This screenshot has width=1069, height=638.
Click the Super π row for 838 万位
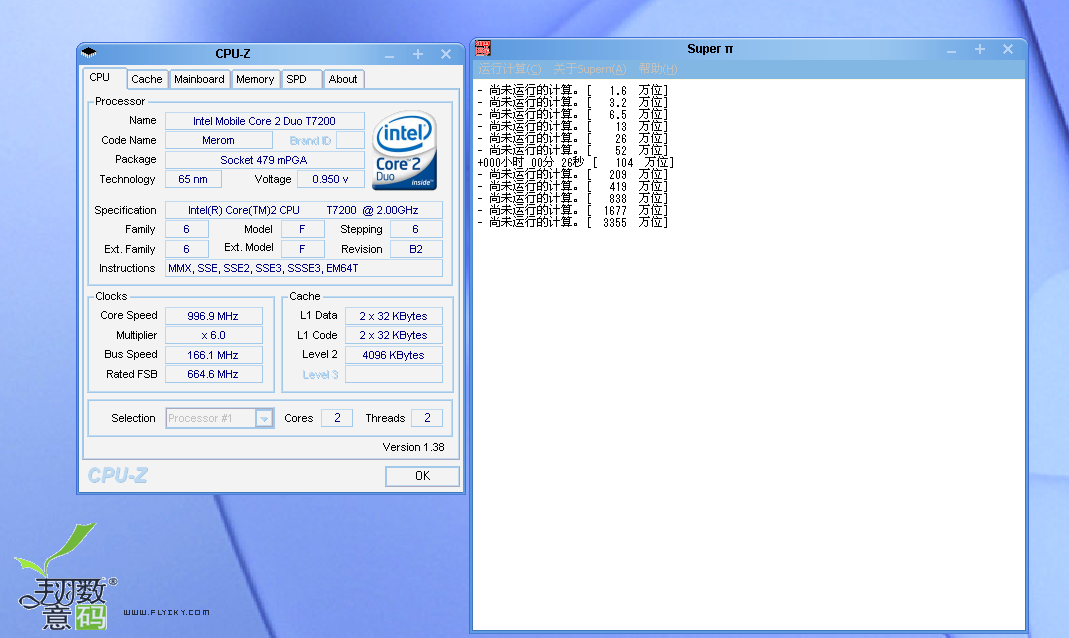point(573,198)
